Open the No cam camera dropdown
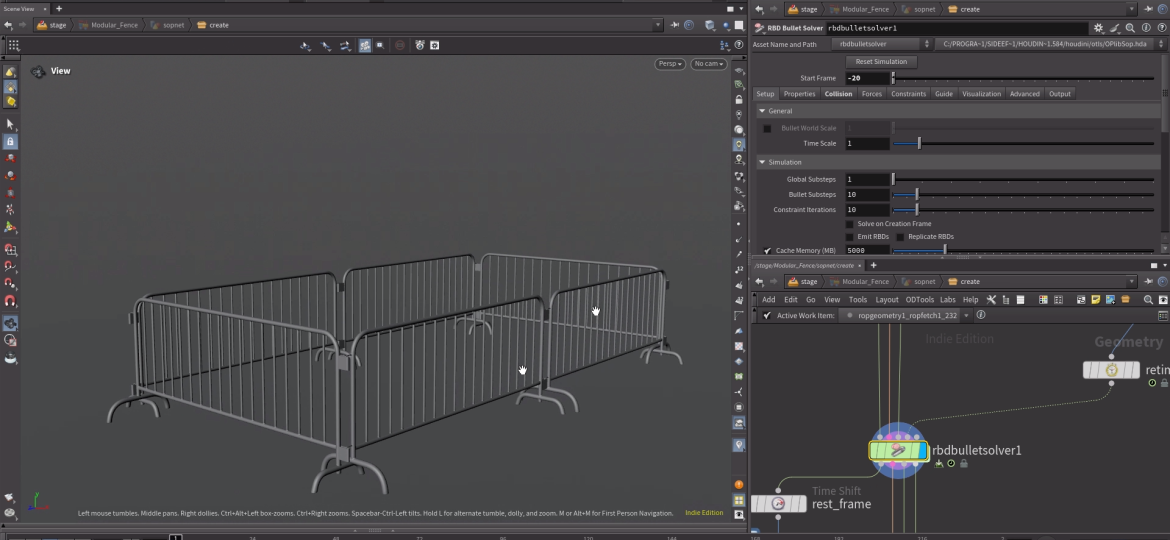Viewport: 1170px width, 540px height. [708, 64]
